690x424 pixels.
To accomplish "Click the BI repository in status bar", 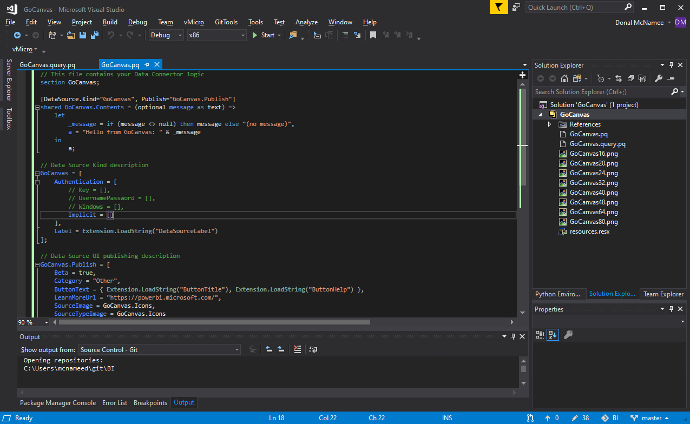I will click(610, 418).
